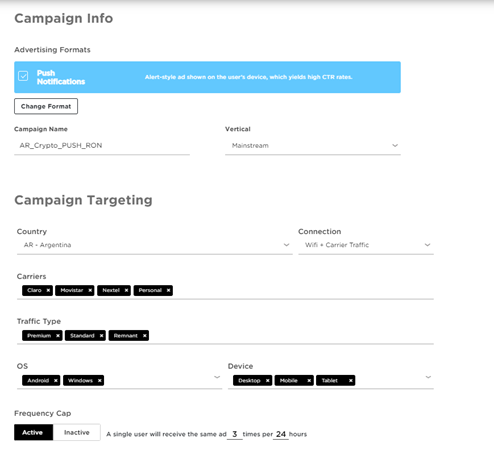
Task: Remove the Premium traffic type tag
Action: click(x=58, y=336)
